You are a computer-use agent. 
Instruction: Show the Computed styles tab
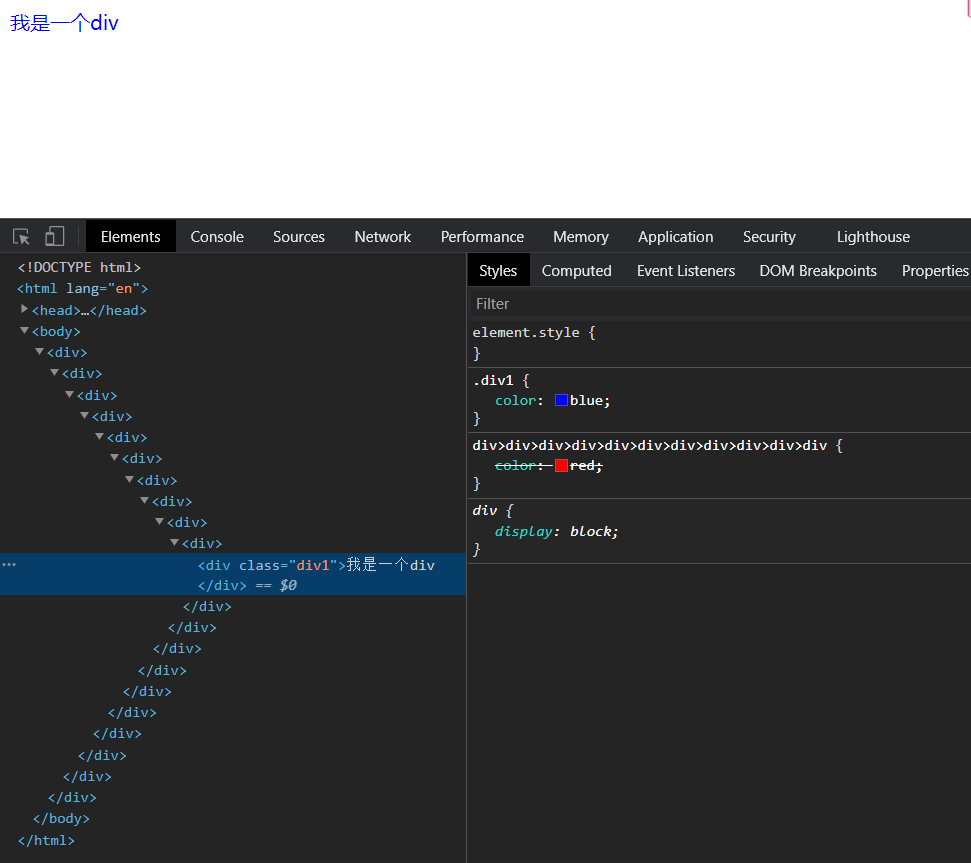576,271
